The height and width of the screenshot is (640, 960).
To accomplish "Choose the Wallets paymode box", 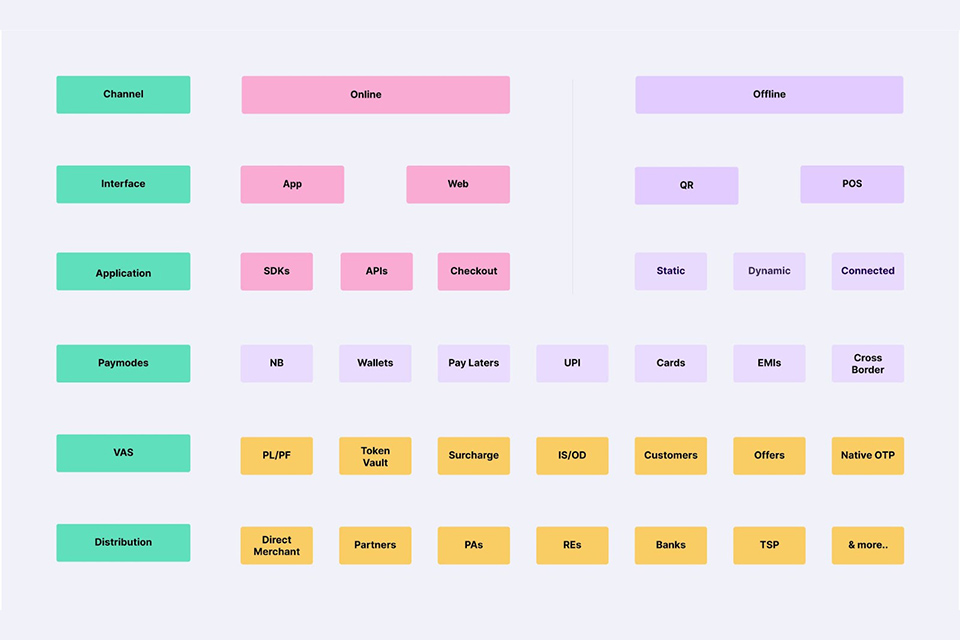I will (x=375, y=363).
